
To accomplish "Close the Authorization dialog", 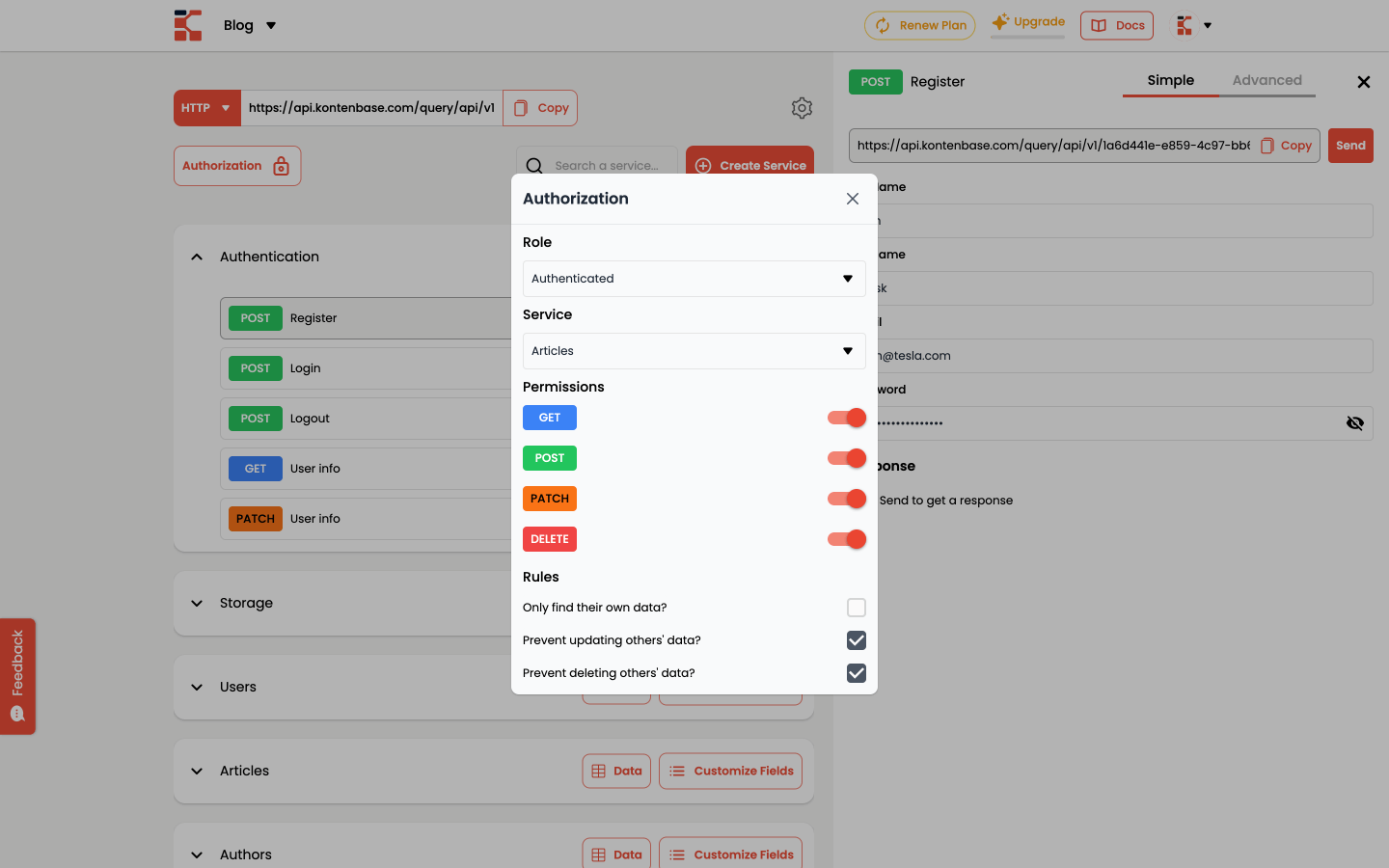I will [x=852, y=199].
